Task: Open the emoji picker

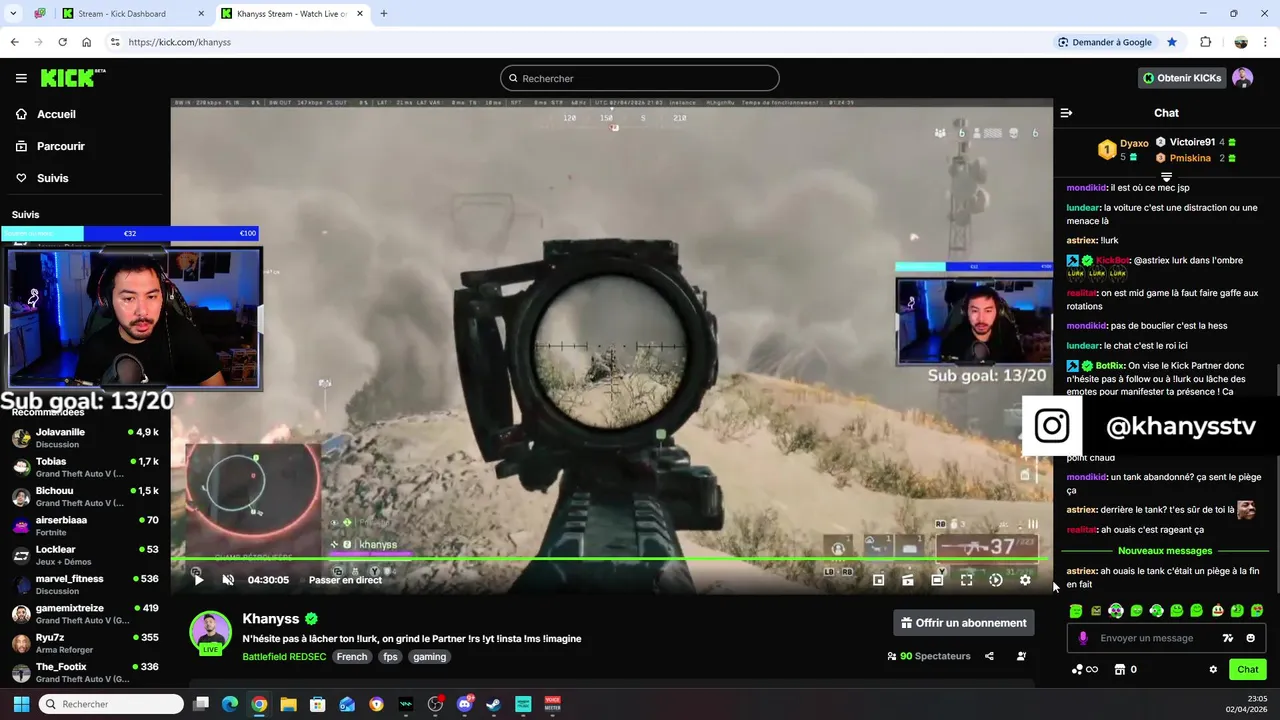Action: pos(1250,638)
